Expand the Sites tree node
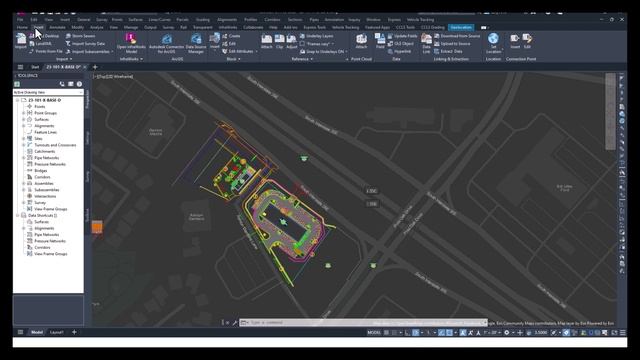The height and width of the screenshot is (360, 640). tap(24, 139)
